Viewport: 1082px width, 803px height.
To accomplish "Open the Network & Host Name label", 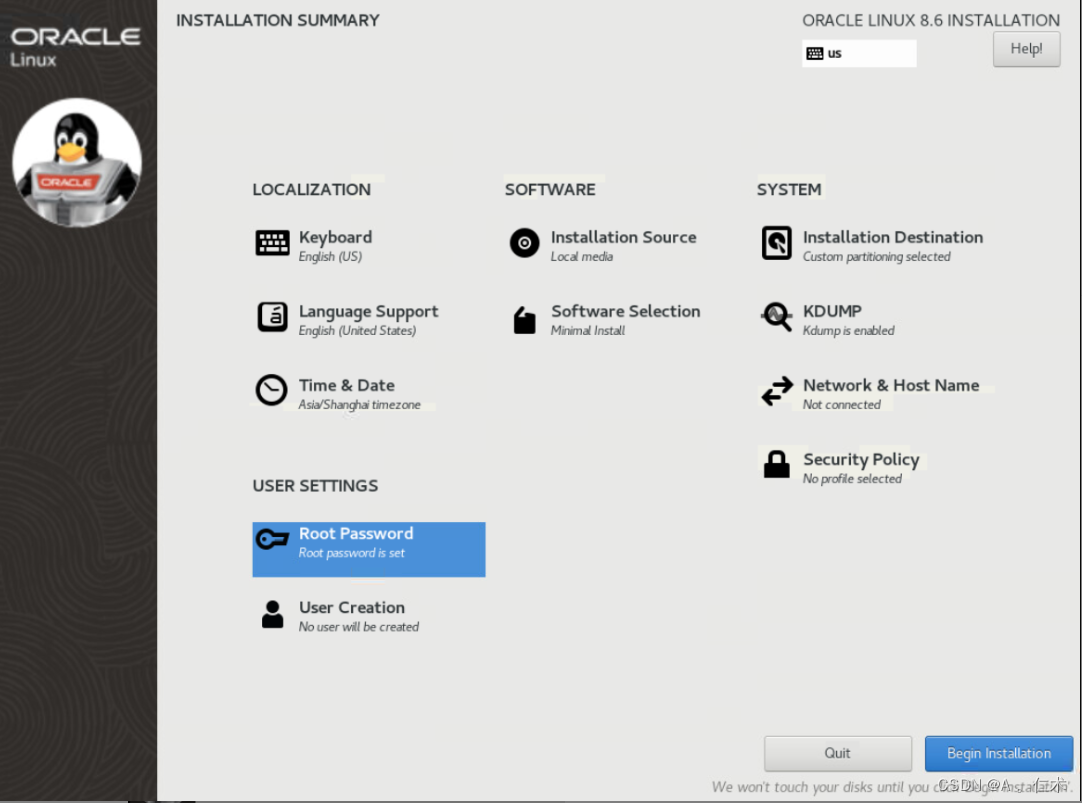I will point(891,385).
